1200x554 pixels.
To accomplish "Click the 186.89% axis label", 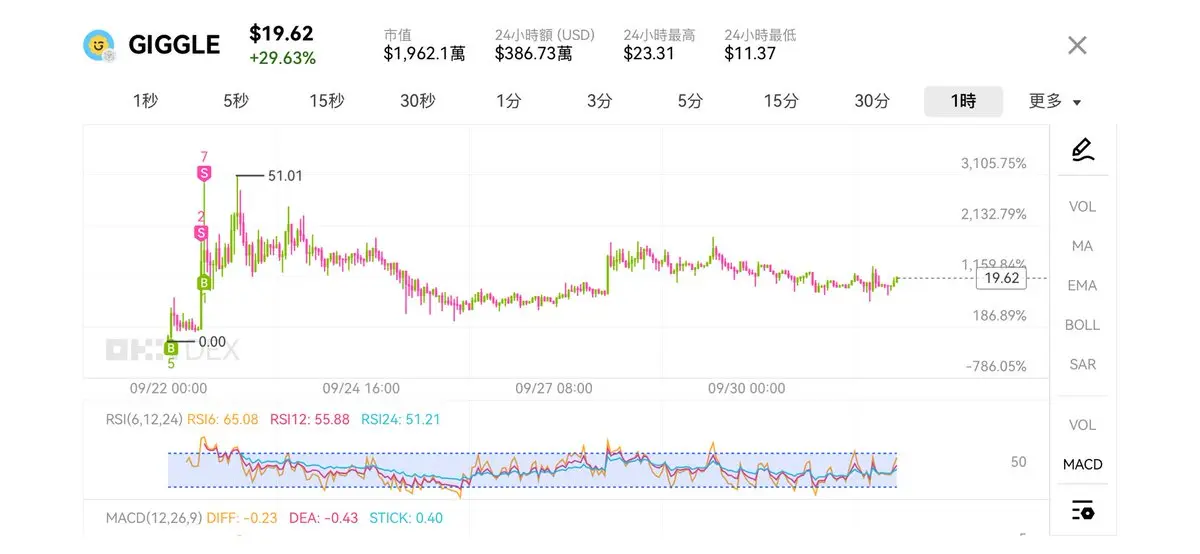I will [998, 315].
